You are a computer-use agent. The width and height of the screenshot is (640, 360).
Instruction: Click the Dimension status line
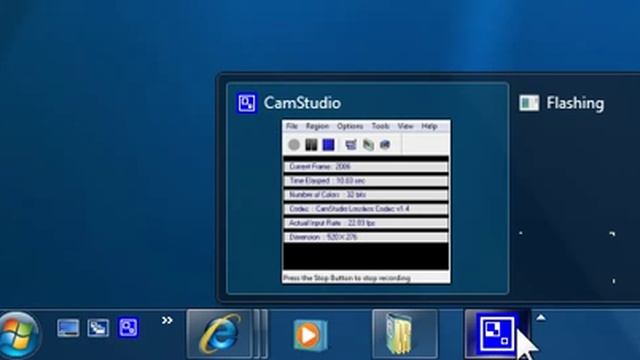tap(366, 237)
